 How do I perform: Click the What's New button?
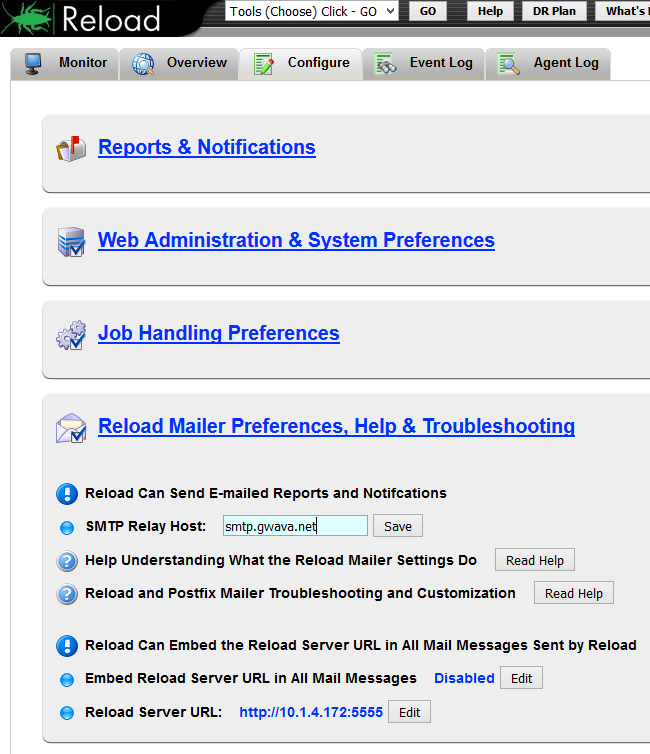coord(623,11)
